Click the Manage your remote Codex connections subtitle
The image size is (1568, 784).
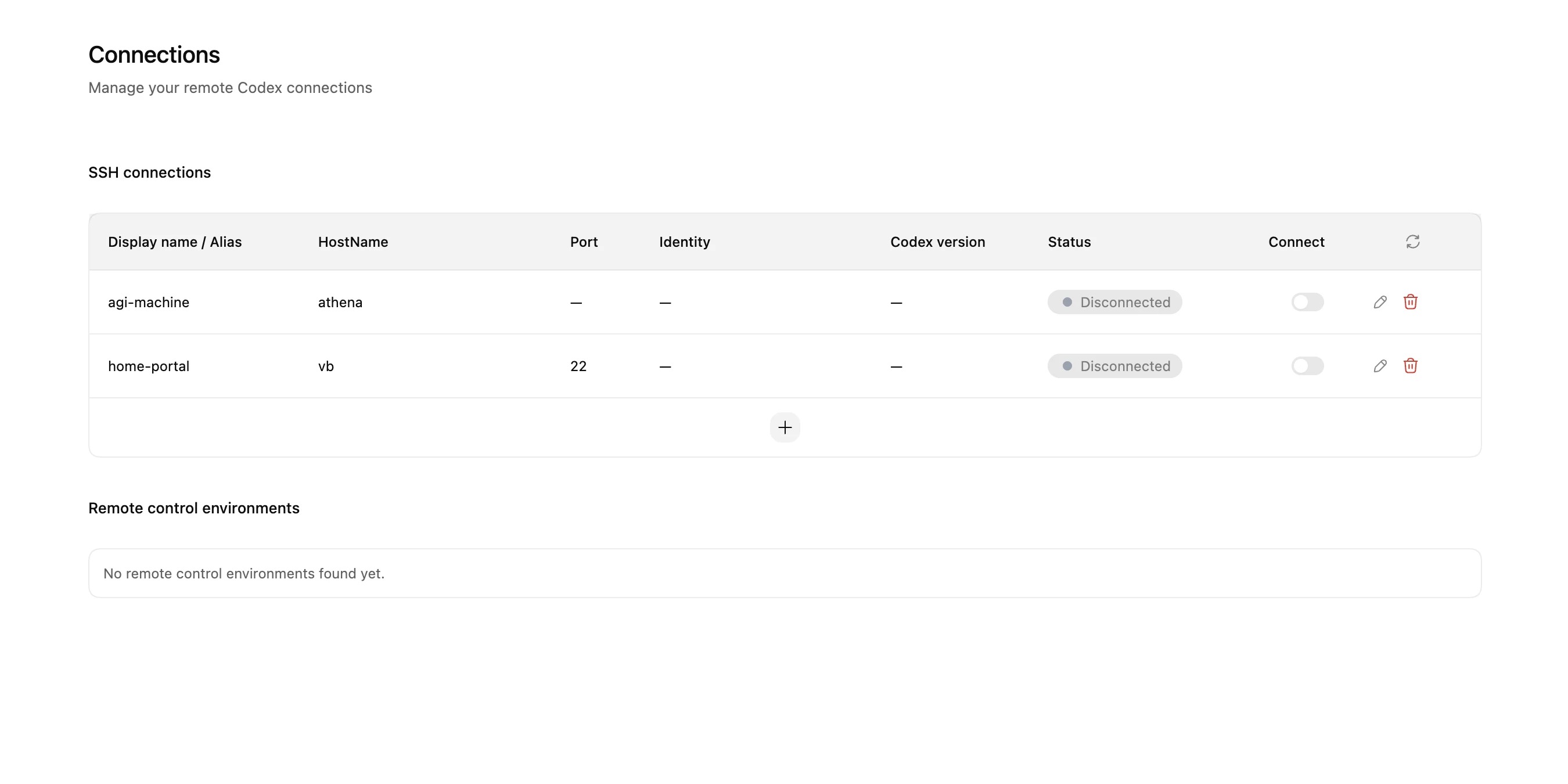tap(230, 88)
